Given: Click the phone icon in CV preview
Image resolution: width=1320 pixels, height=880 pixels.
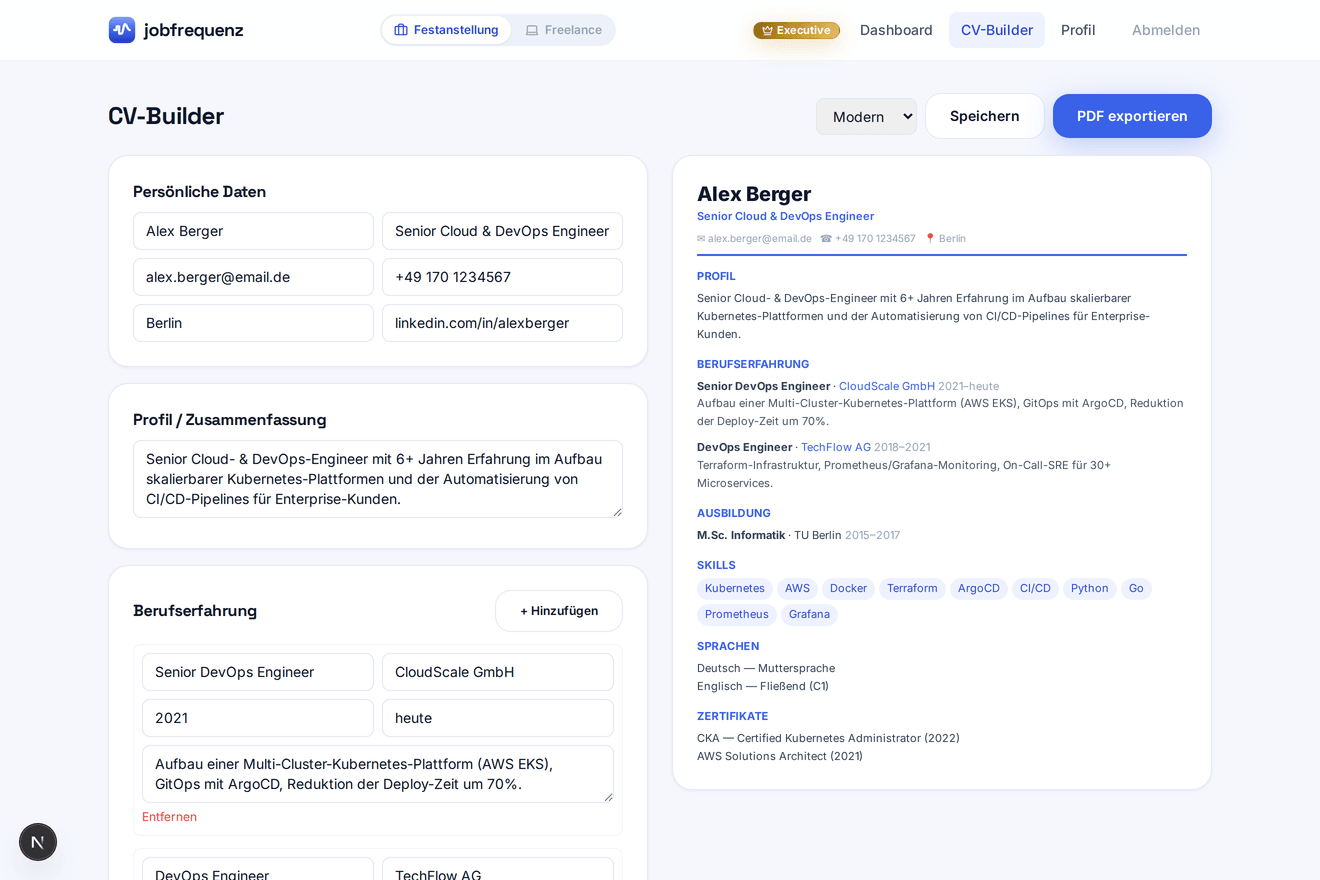Looking at the screenshot, I should point(826,239).
